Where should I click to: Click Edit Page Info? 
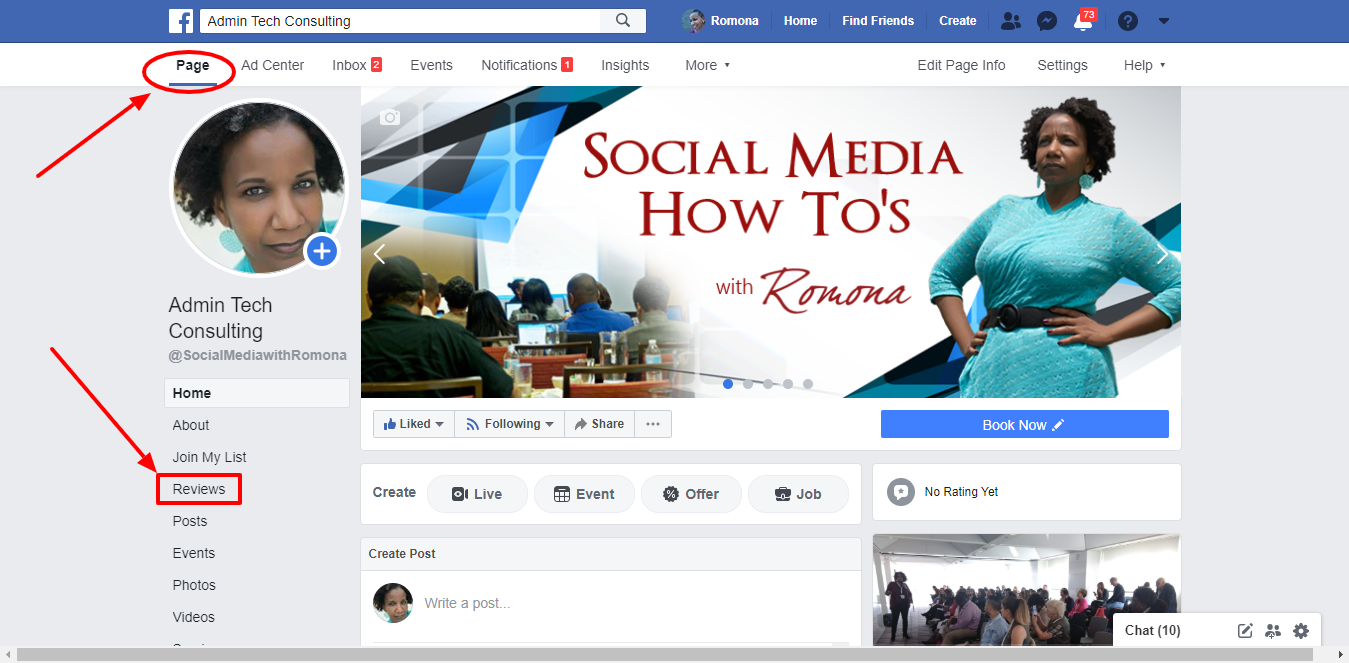[961, 65]
